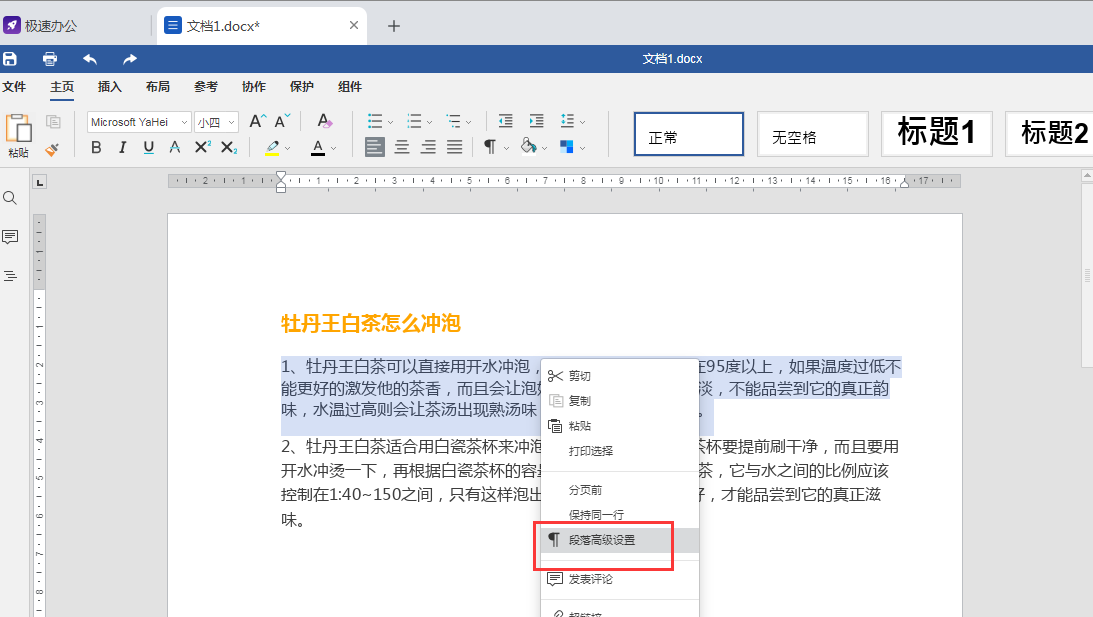Switch to the 布局 tab
This screenshot has height=617, width=1093.
tap(158, 87)
